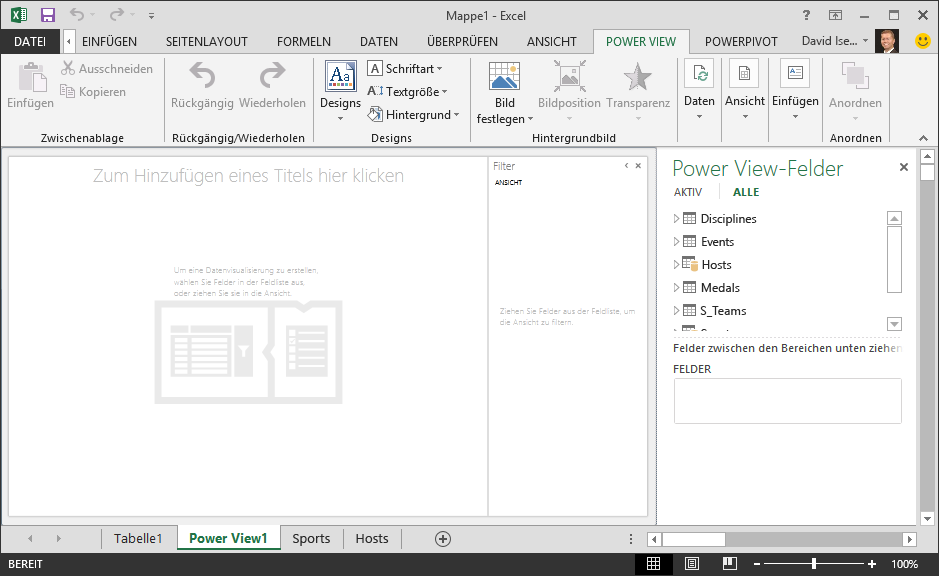Click the Rückgängig ribbon button

click(x=202, y=86)
